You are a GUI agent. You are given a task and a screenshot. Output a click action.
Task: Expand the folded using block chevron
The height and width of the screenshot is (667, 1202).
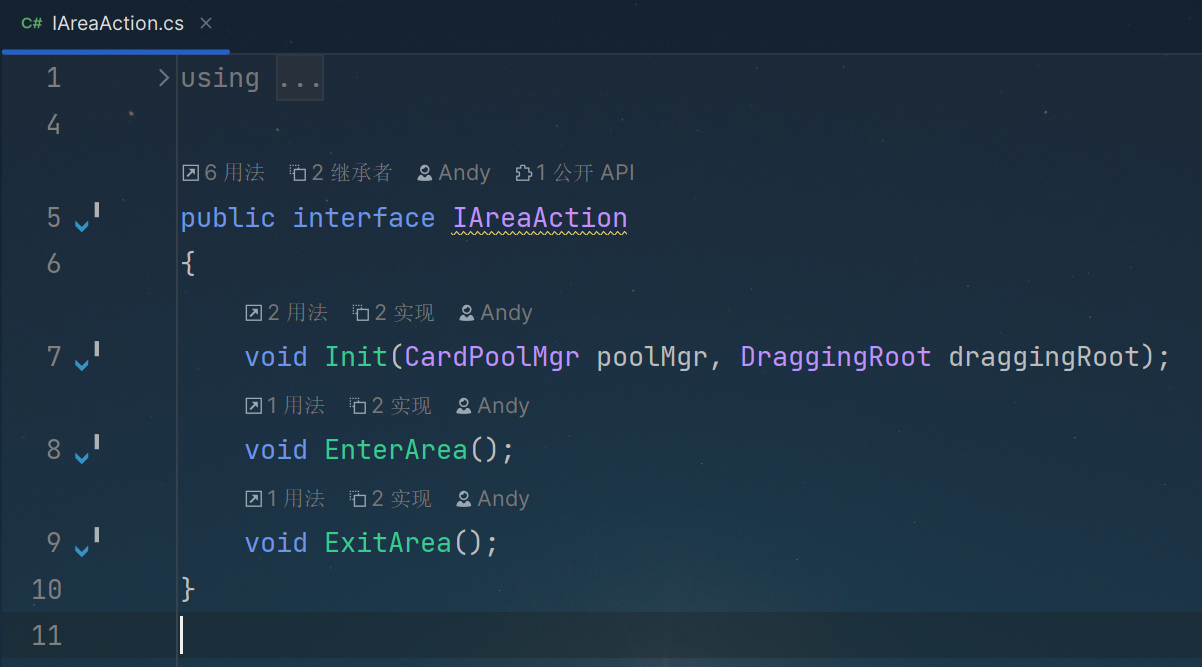pyautogui.click(x=164, y=78)
